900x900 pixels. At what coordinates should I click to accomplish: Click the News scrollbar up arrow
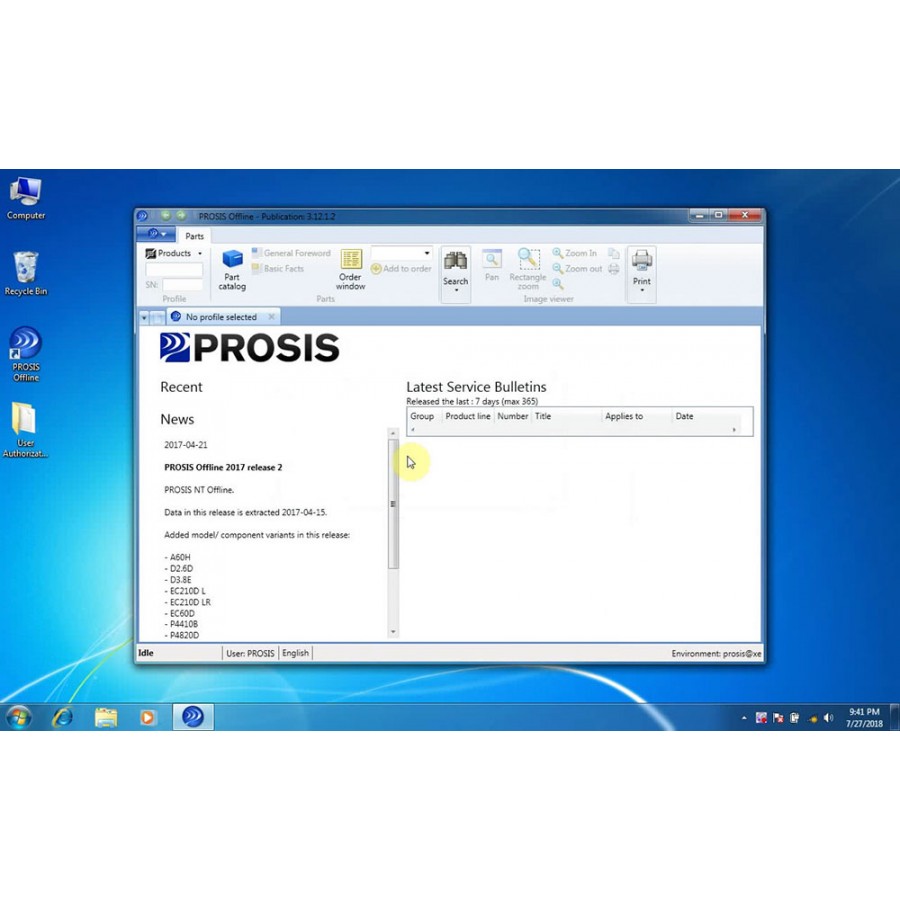(393, 433)
